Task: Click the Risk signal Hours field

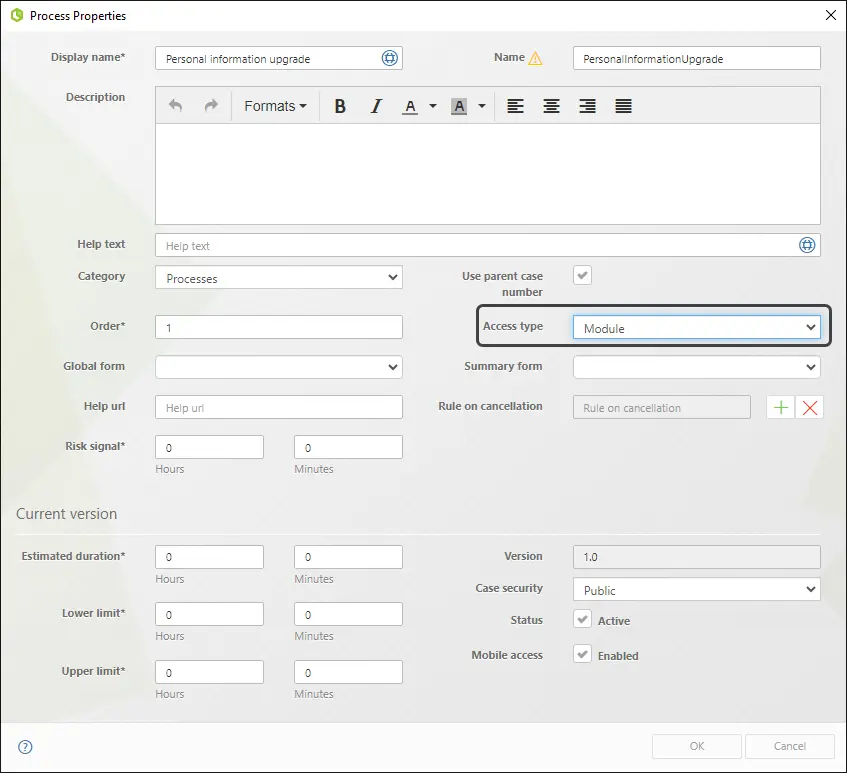Action: coord(210,447)
